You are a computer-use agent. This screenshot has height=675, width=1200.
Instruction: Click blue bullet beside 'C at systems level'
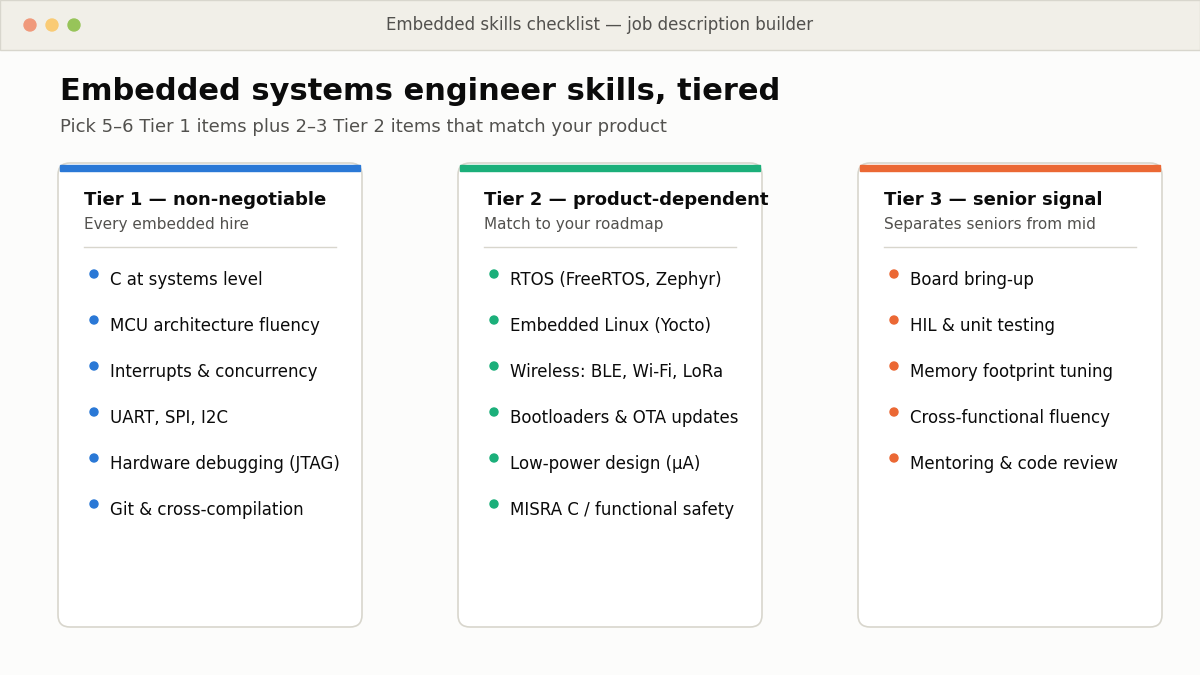pos(94,274)
